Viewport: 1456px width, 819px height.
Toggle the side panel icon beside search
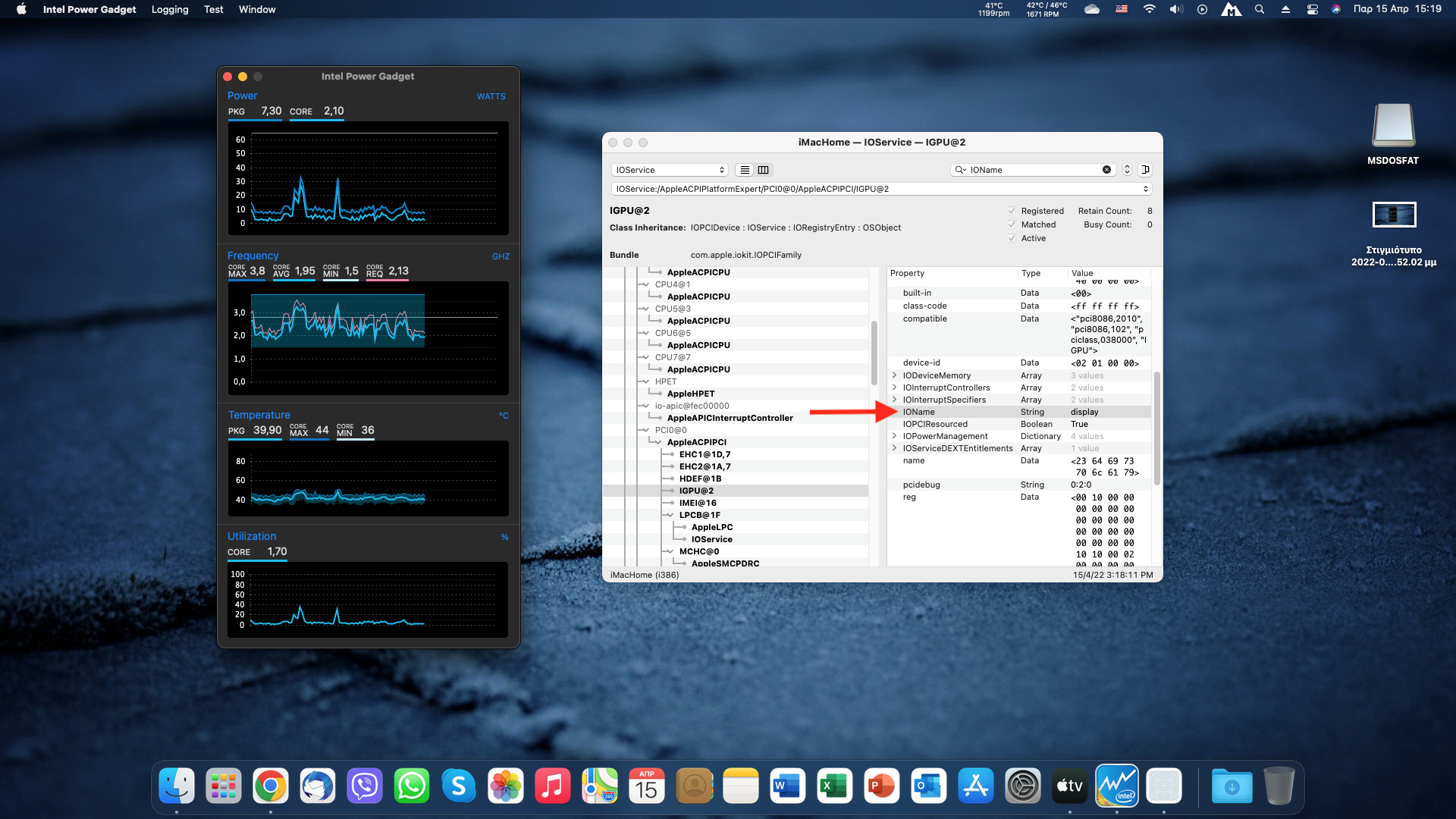pos(1146,170)
